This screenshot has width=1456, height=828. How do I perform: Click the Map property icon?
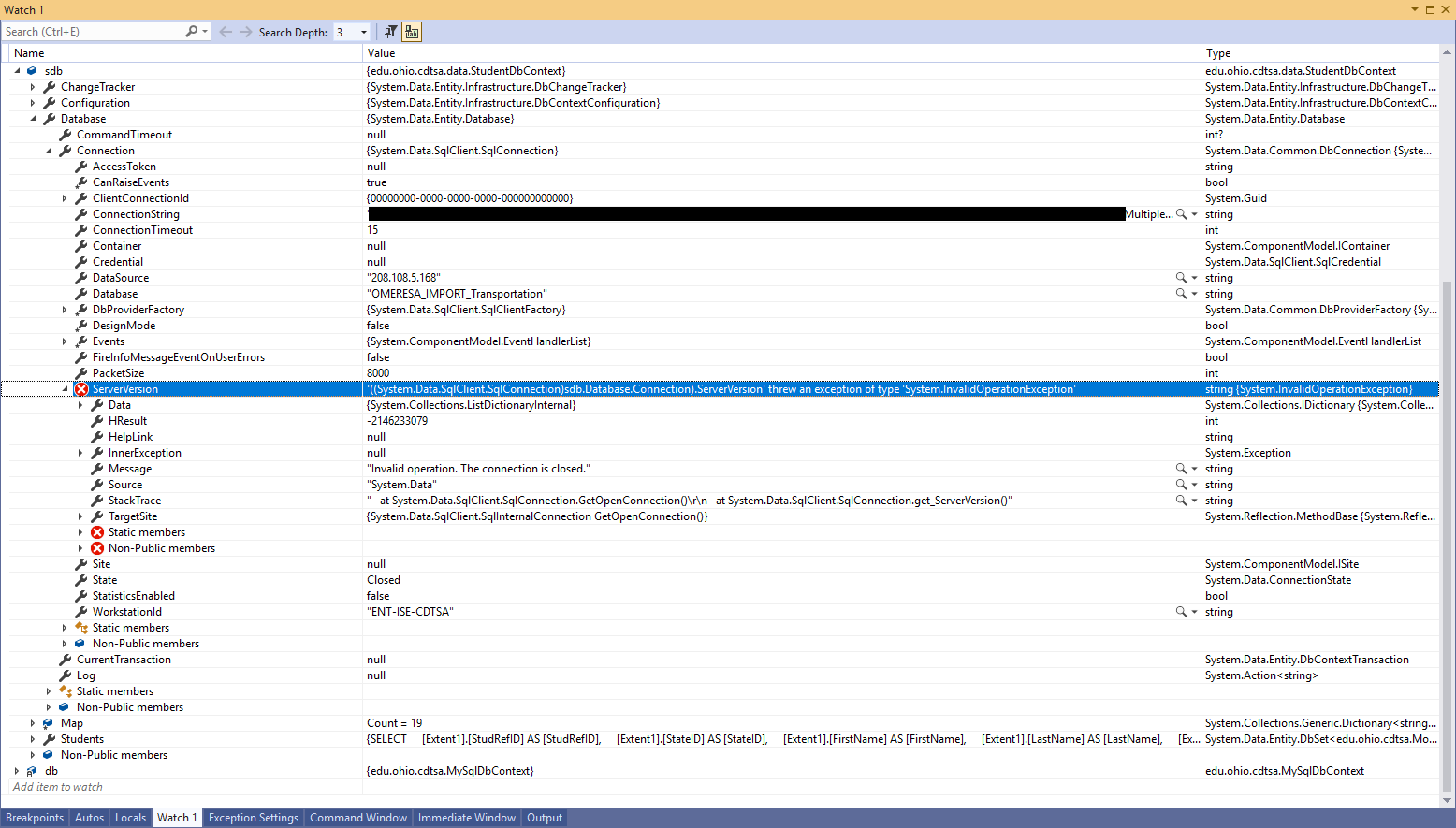coord(49,723)
